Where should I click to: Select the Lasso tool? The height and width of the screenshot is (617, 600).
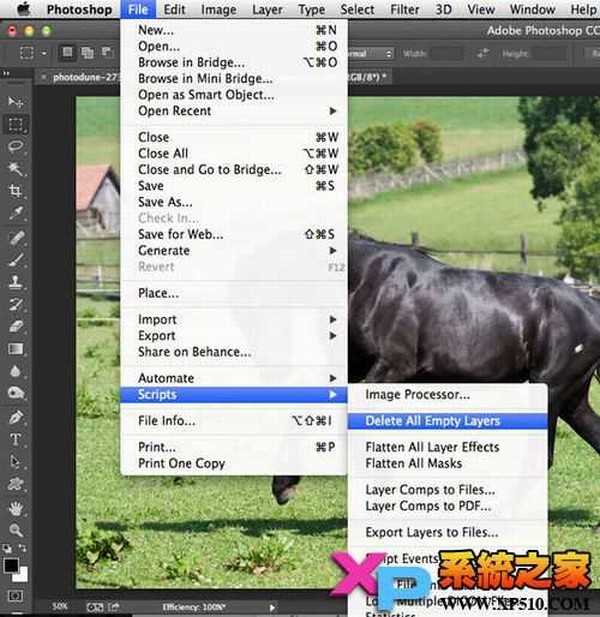click(16, 146)
